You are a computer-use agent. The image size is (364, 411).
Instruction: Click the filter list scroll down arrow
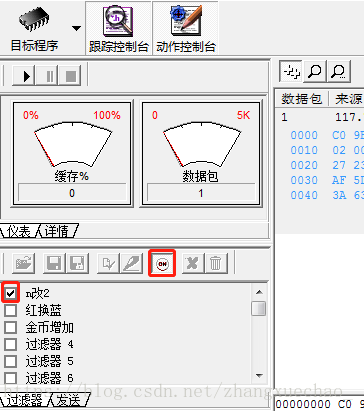259,376
